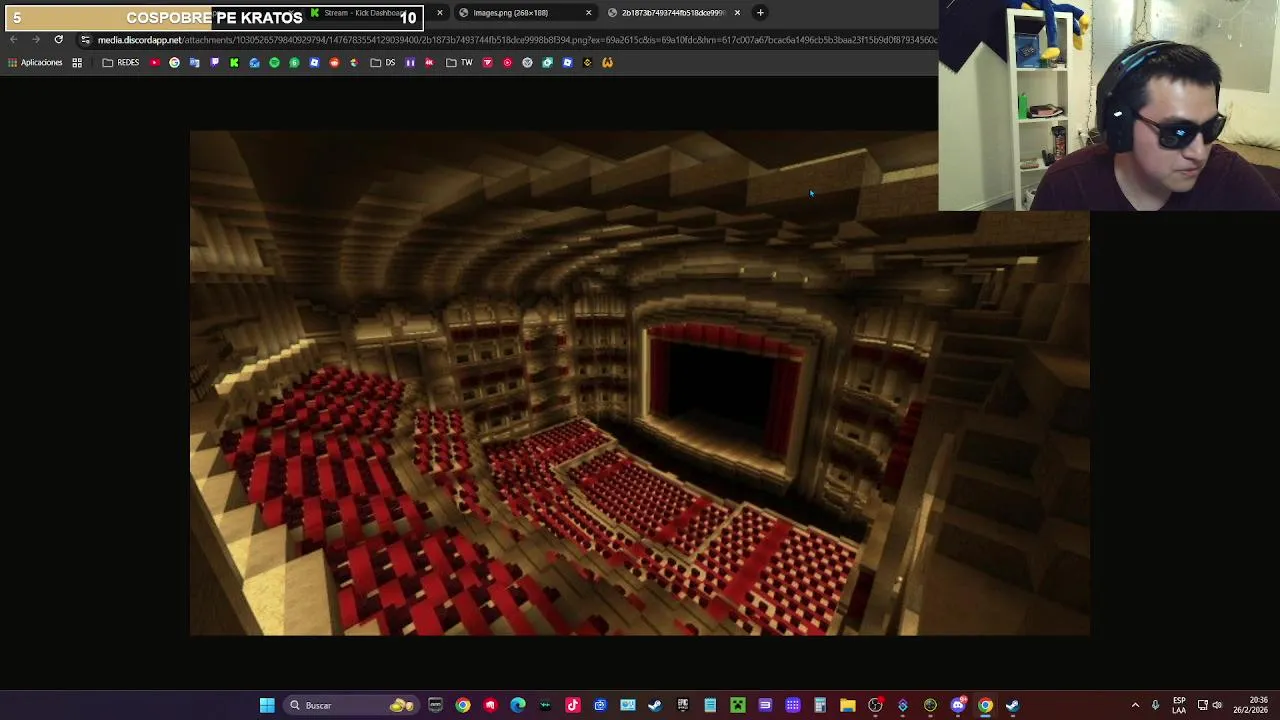Open the Spotify bookmark
This screenshot has height=720, width=1280.
coord(274,62)
